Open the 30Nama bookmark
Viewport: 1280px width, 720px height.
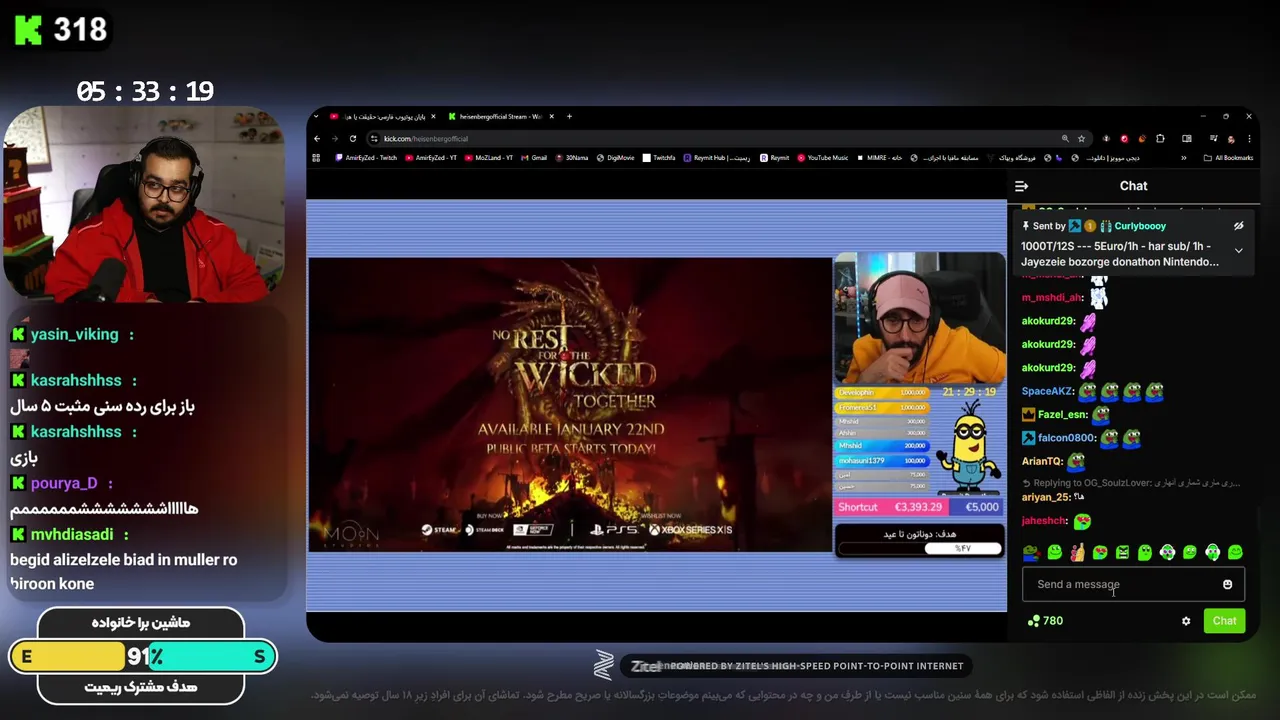[572, 158]
